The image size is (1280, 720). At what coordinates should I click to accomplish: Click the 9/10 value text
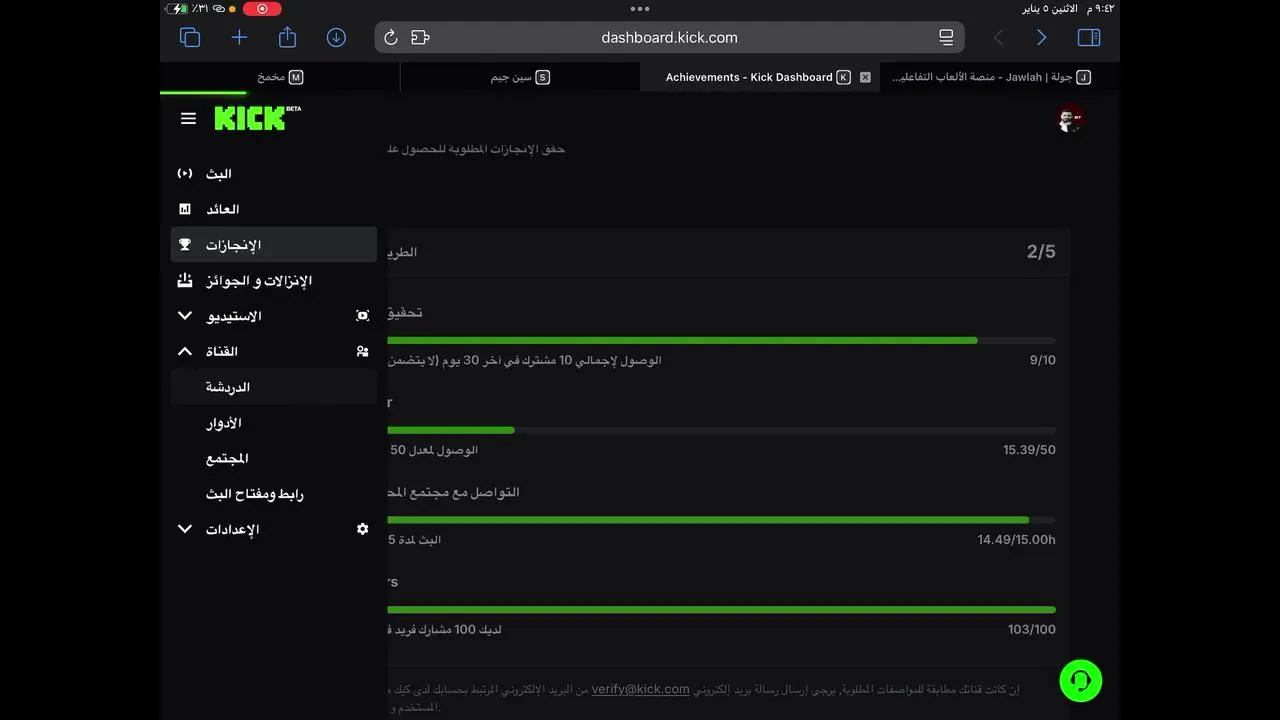click(1042, 360)
